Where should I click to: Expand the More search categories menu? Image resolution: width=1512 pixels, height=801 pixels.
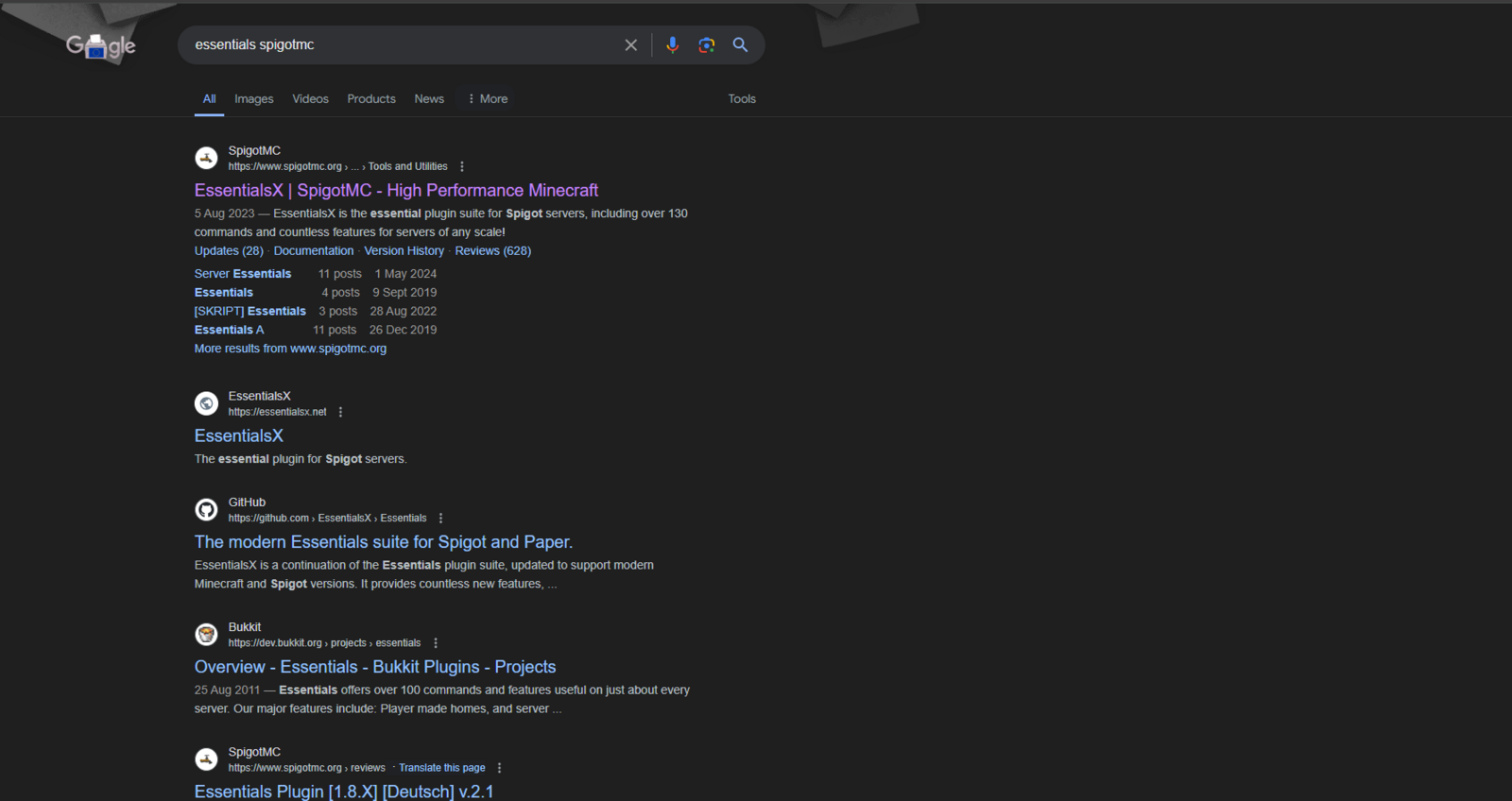[488, 99]
